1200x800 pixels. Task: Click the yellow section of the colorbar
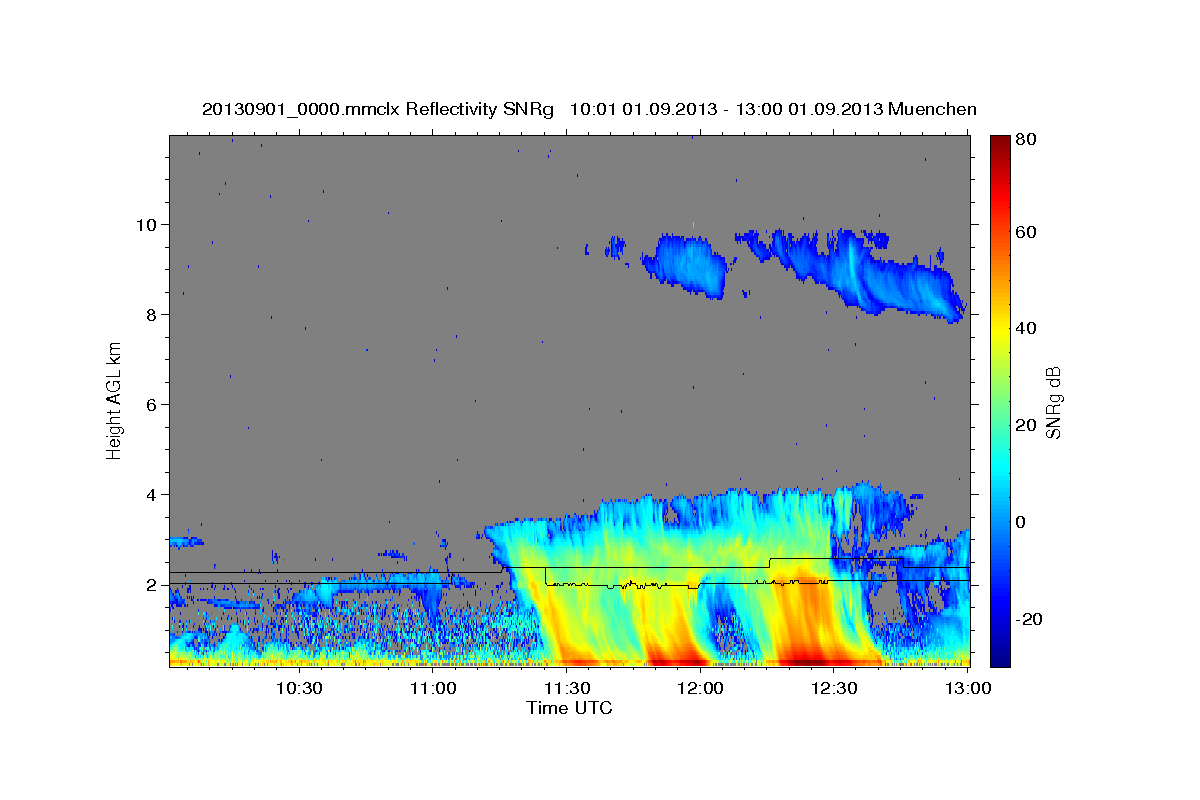point(999,330)
